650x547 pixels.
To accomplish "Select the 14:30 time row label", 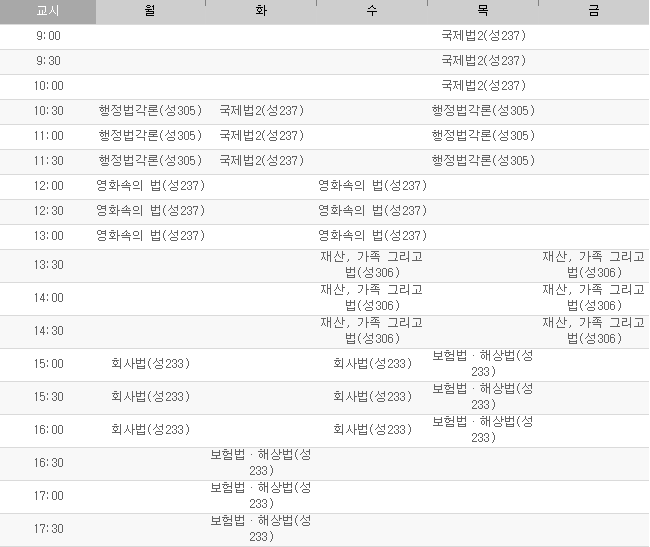I will 49,331.
